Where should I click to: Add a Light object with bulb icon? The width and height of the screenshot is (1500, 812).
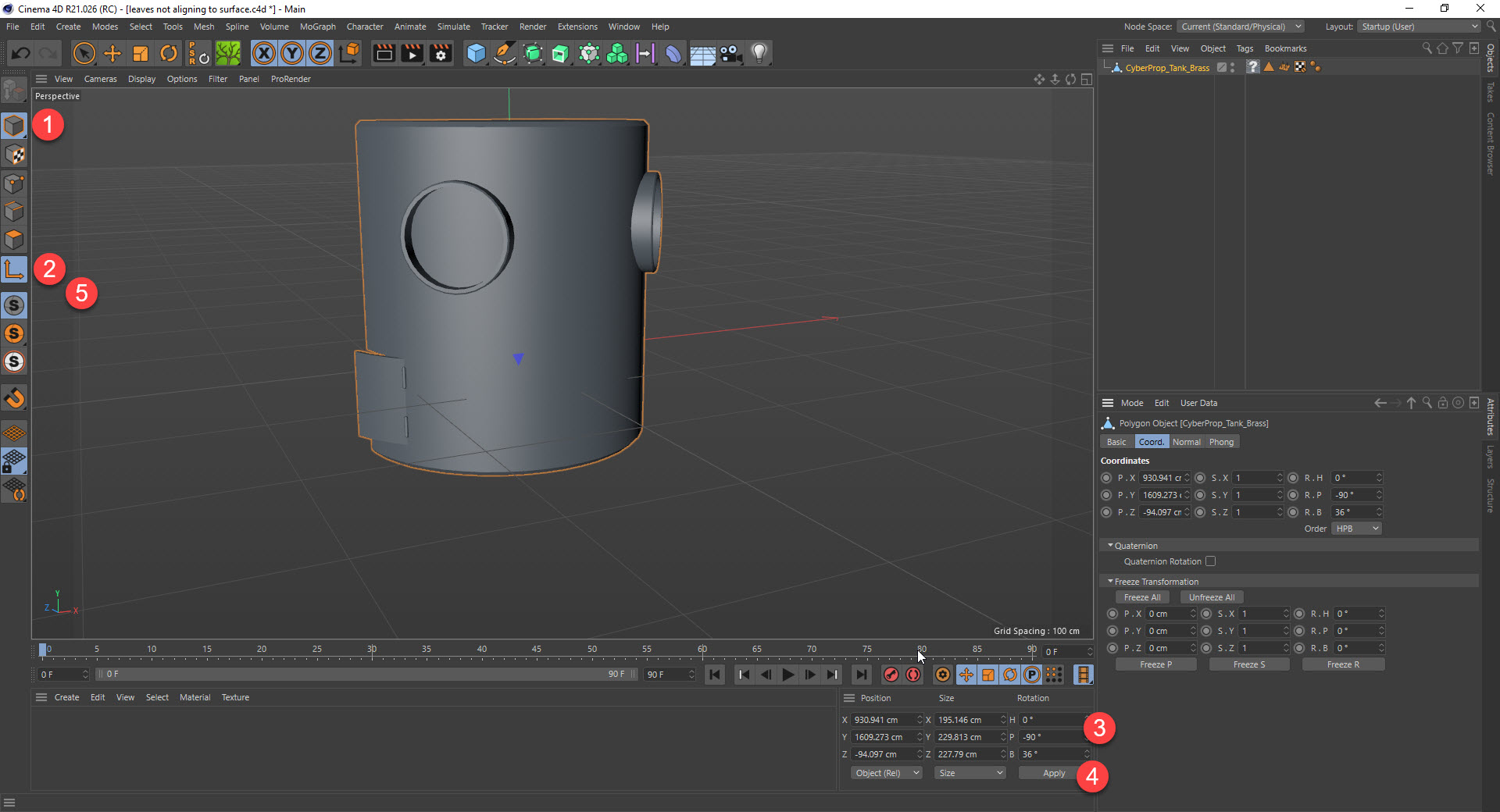tap(759, 53)
